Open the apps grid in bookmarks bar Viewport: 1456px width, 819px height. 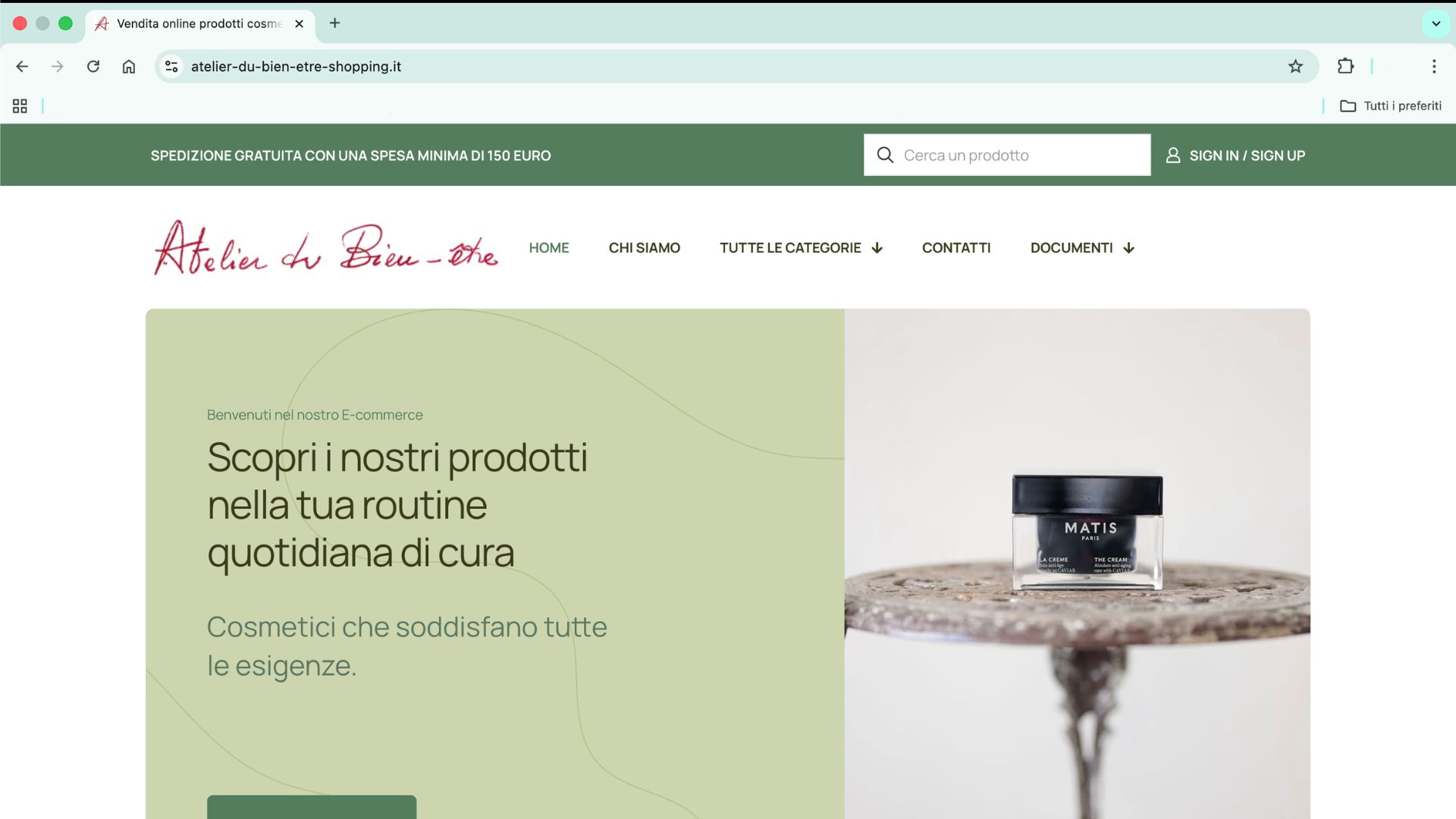pyautogui.click(x=20, y=106)
